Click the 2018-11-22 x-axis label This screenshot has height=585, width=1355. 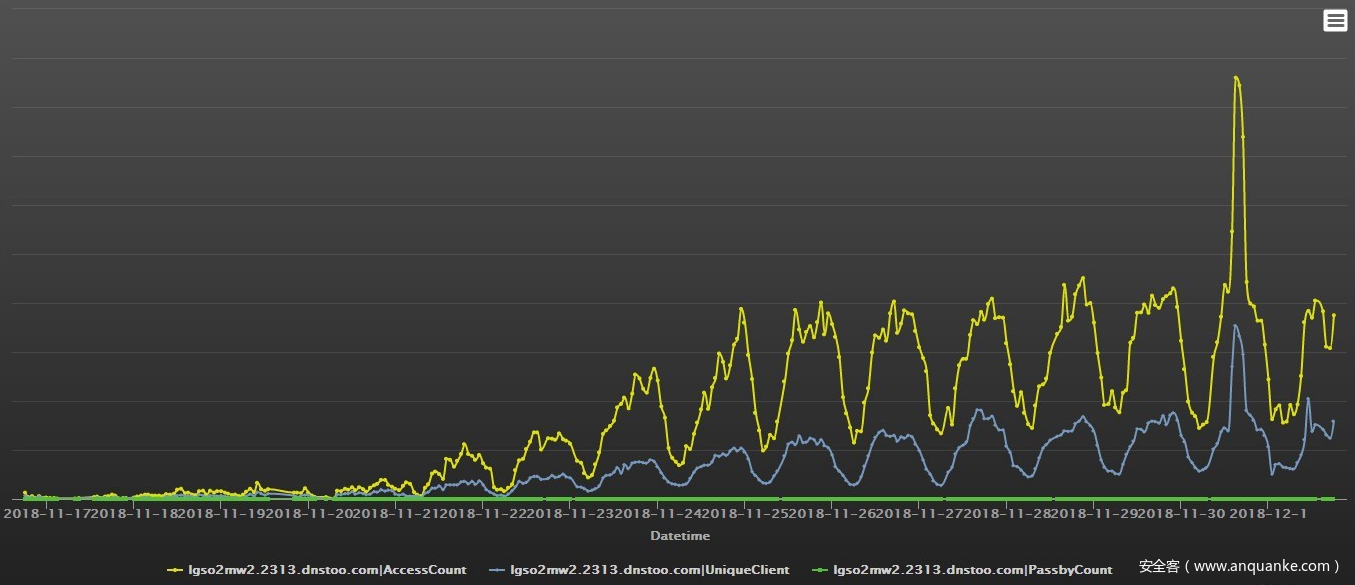pyautogui.click(x=484, y=513)
